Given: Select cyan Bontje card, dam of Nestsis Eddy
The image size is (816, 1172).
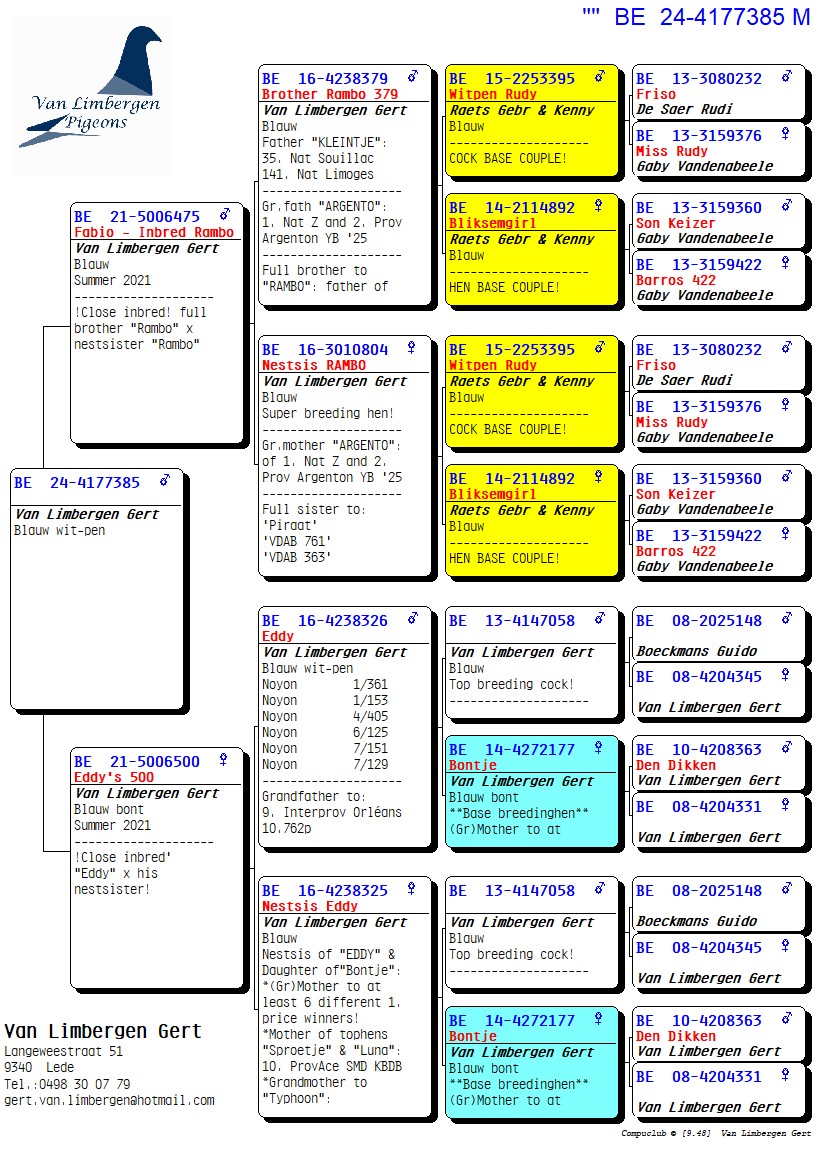Looking at the screenshot, I should tap(533, 1061).
